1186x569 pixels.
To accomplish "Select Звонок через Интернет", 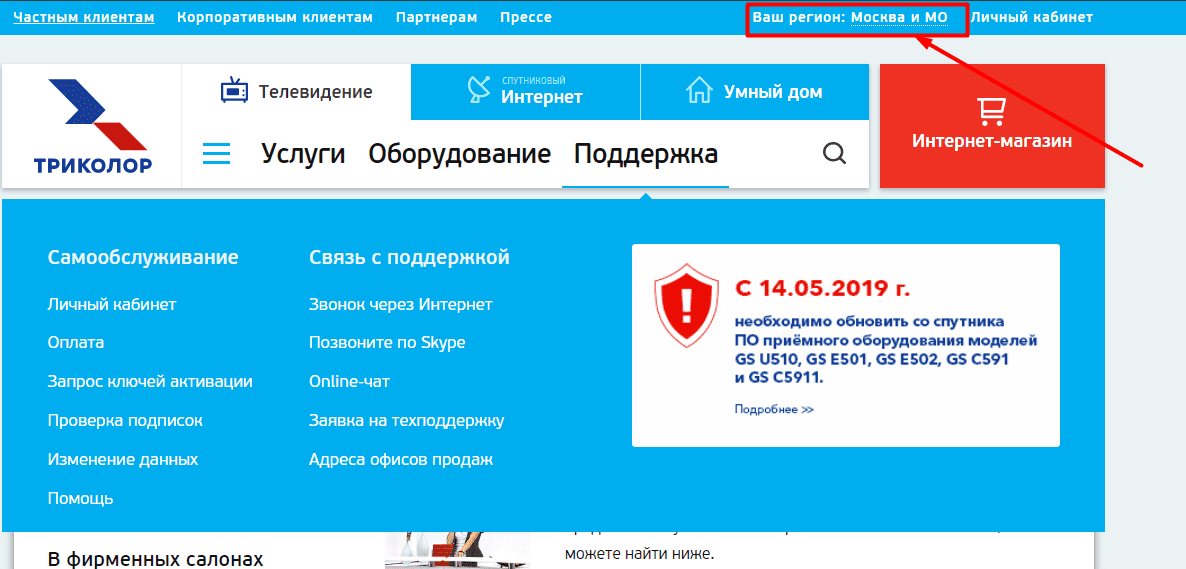I will click(x=401, y=304).
